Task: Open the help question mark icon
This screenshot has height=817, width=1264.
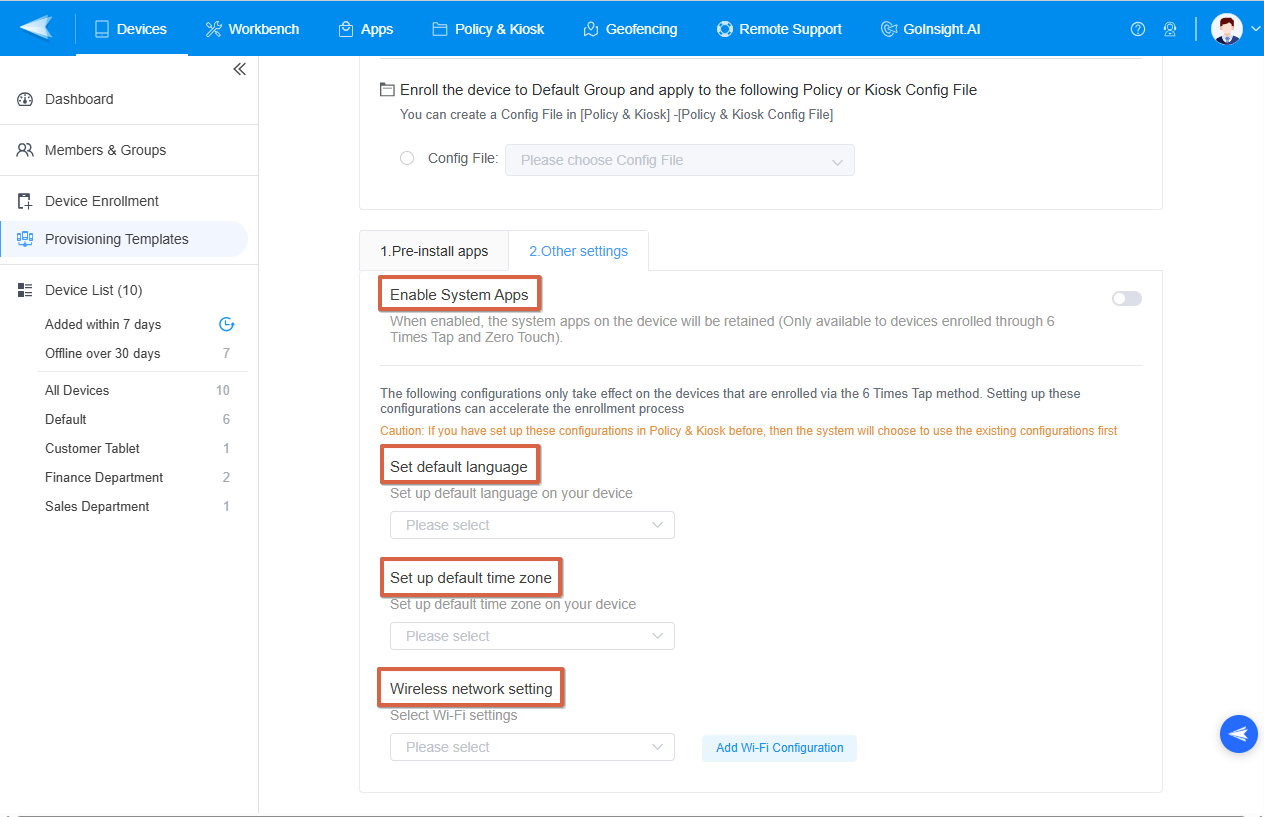Action: click(1137, 29)
